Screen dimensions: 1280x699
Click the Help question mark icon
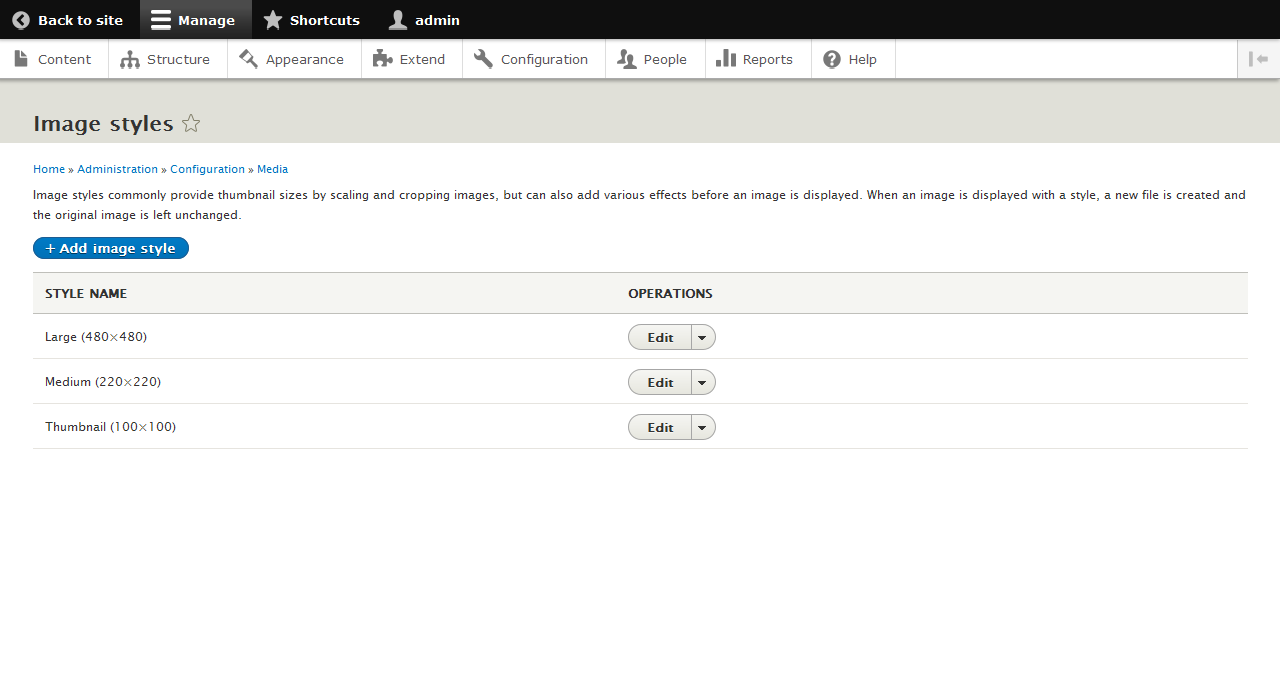[x=832, y=59]
